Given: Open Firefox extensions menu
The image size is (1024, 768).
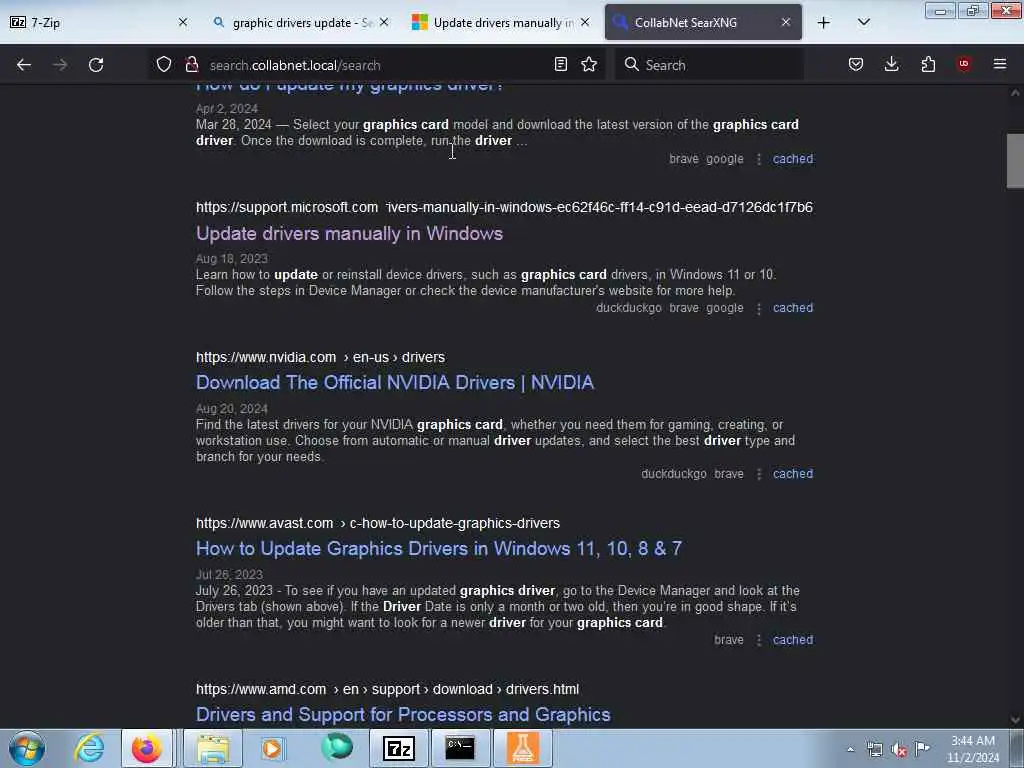Looking at the screenshot, I should 928,65.
